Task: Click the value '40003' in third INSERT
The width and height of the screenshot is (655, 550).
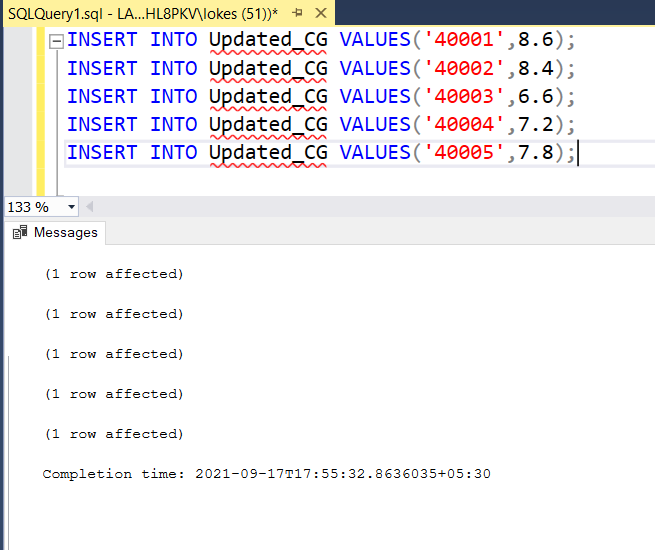Action: click(464, 96)
